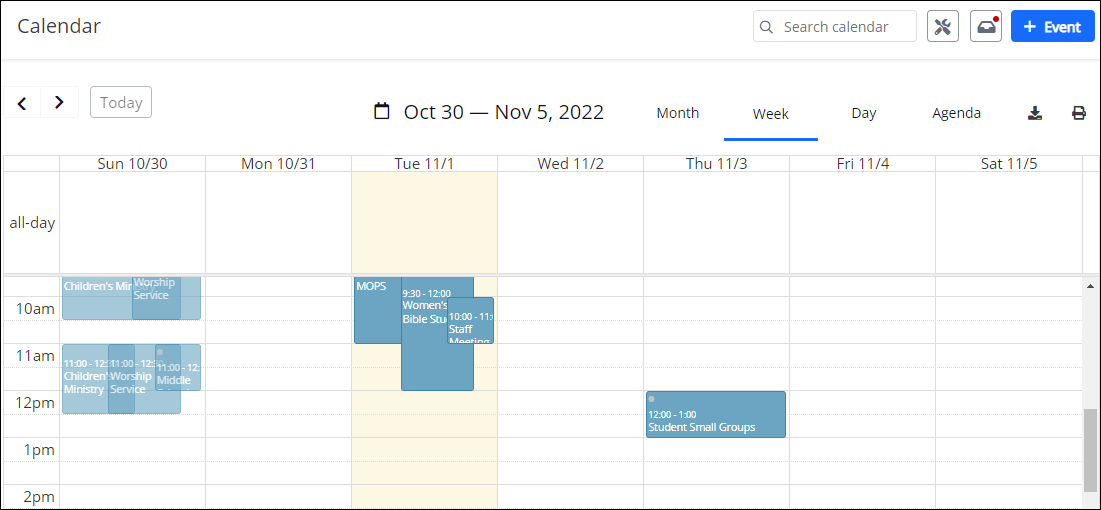
Task: Download the calendar using the export icon
Action: (x=1035, y=113)
